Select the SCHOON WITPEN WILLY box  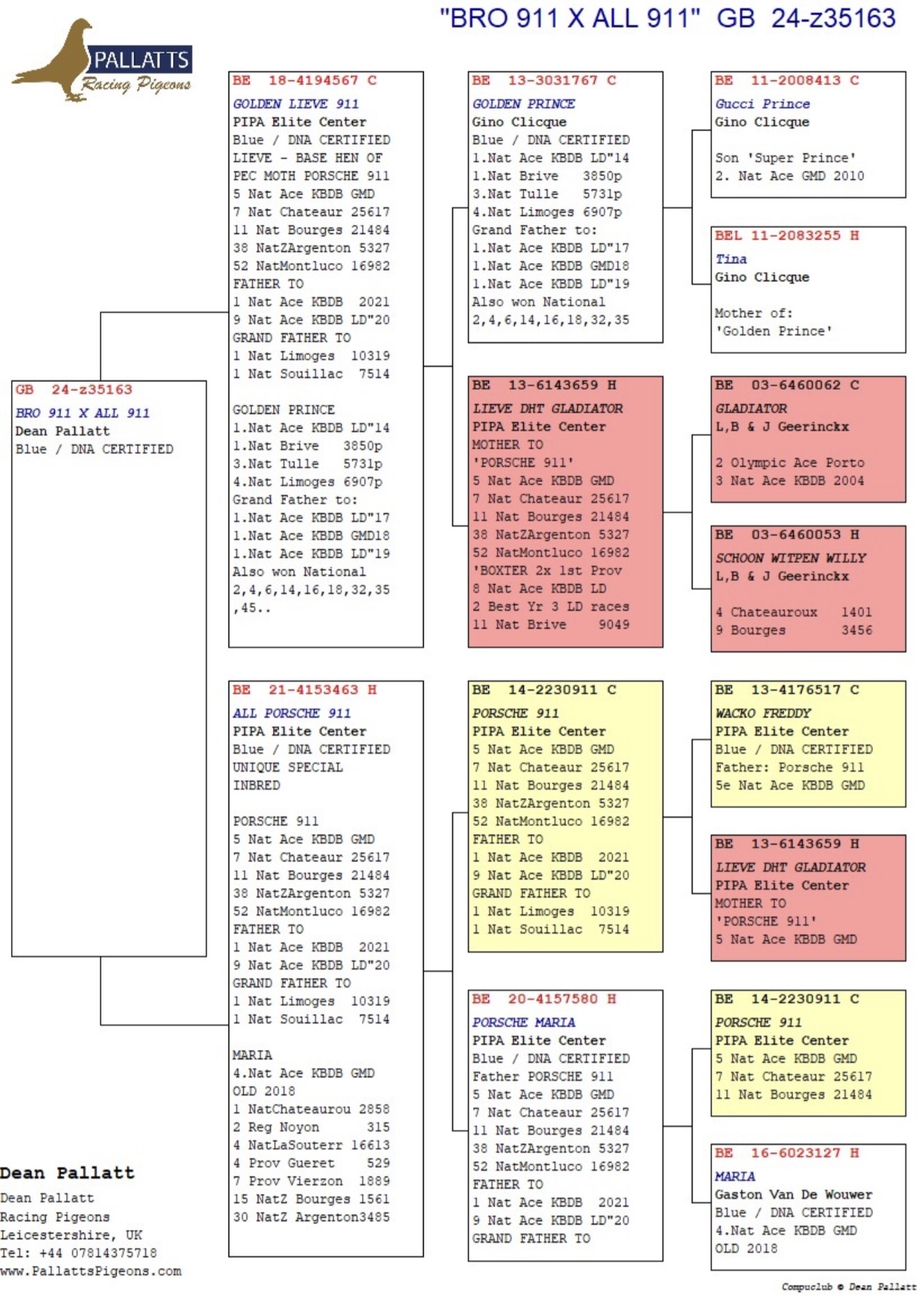coord(808,589)
